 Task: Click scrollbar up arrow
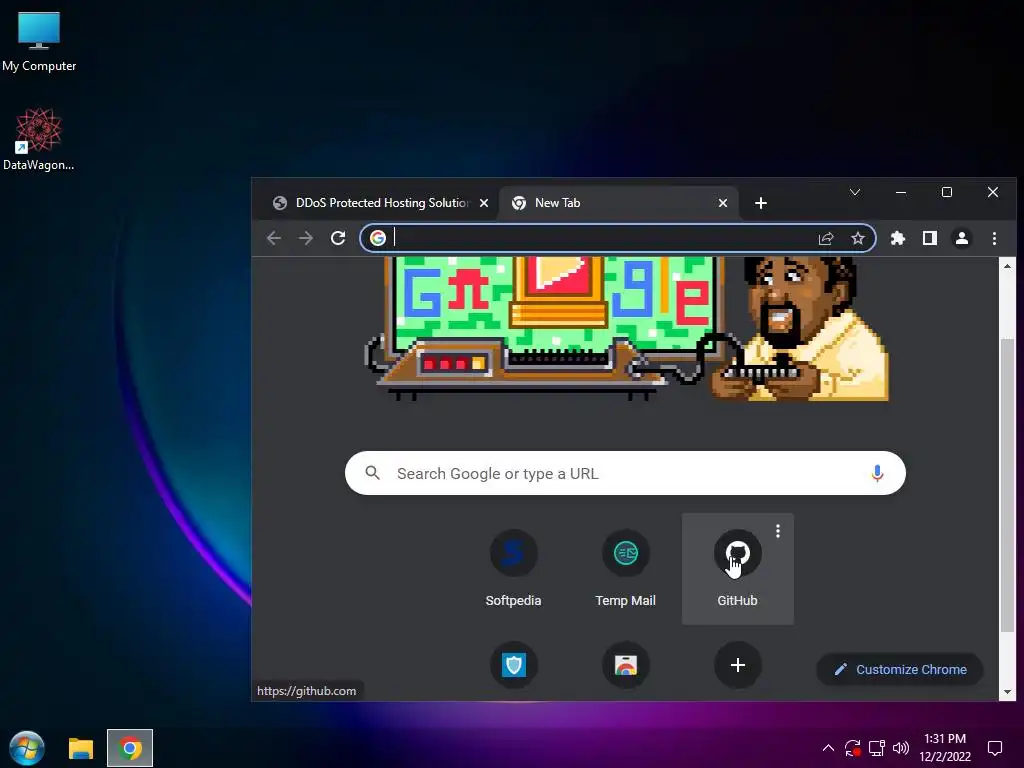1007,266
